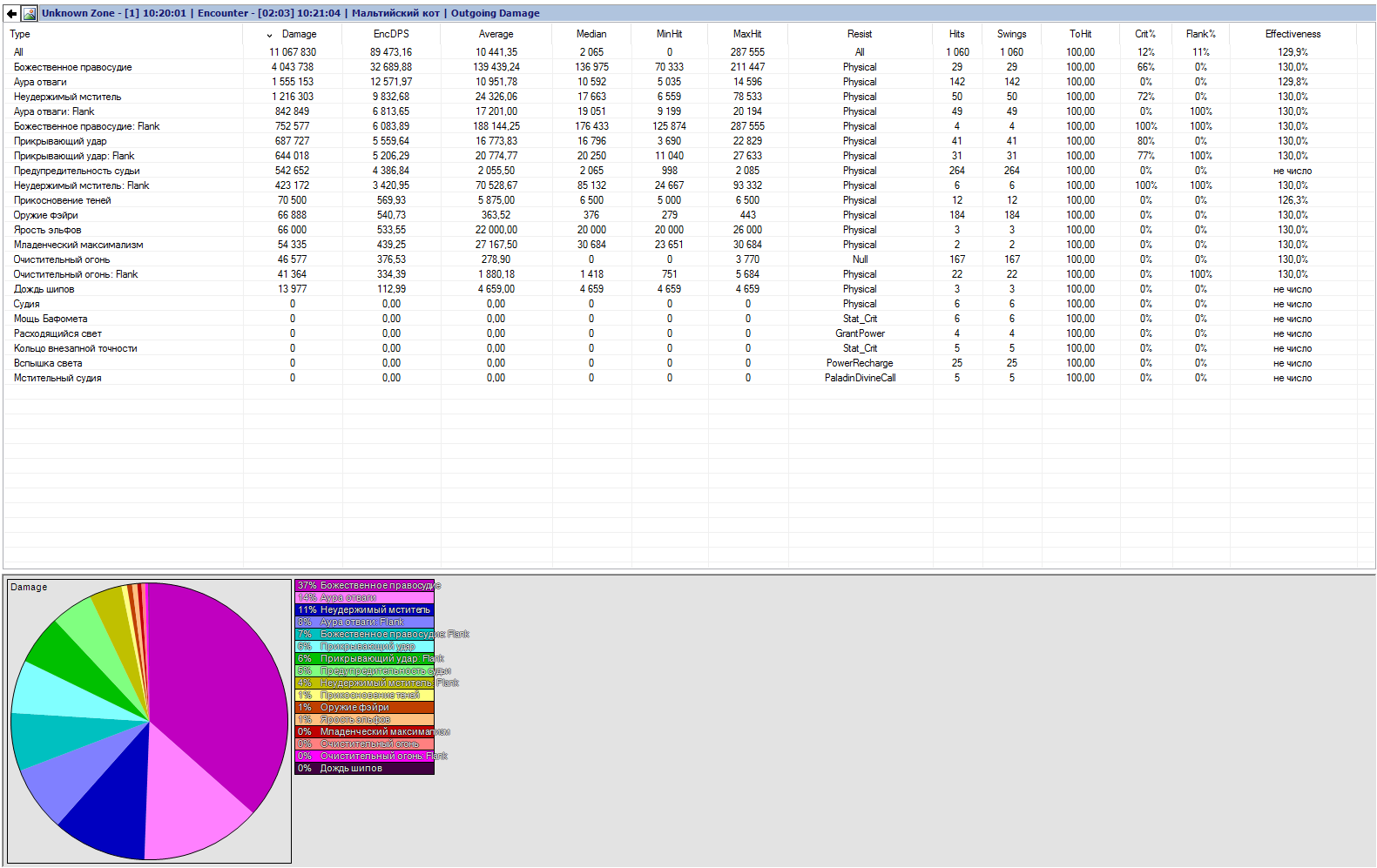1377x868 pixels.
Task: Select the Неудержимый мститель: Flank row
Action: (x=688, y=185)
